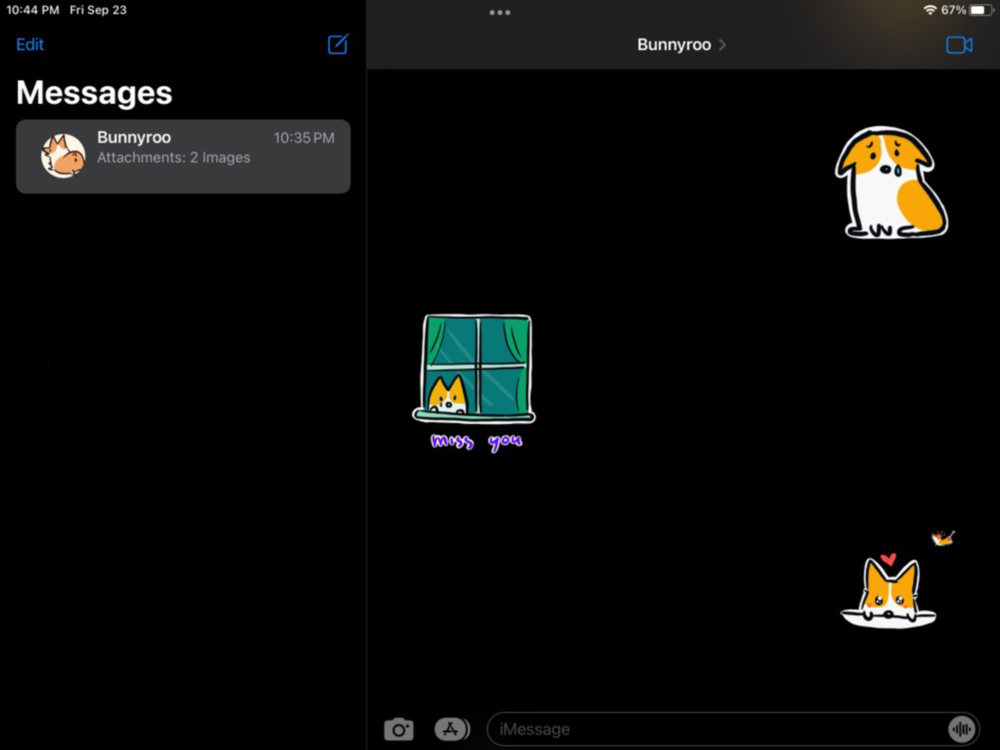
Task: Start a FaceTime video call
Action: (x=959, y=45)
